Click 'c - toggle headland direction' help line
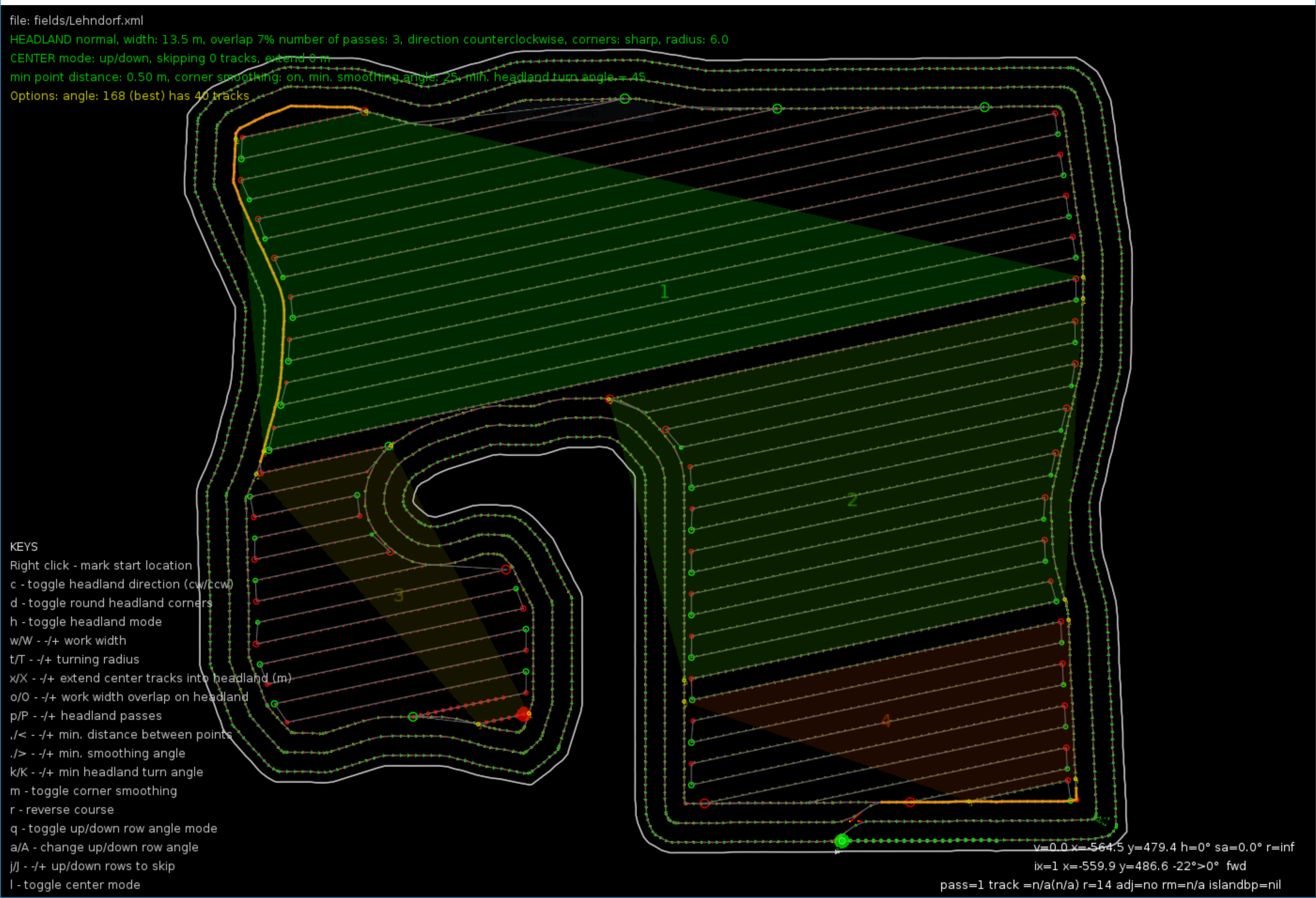 pos(122,584)
